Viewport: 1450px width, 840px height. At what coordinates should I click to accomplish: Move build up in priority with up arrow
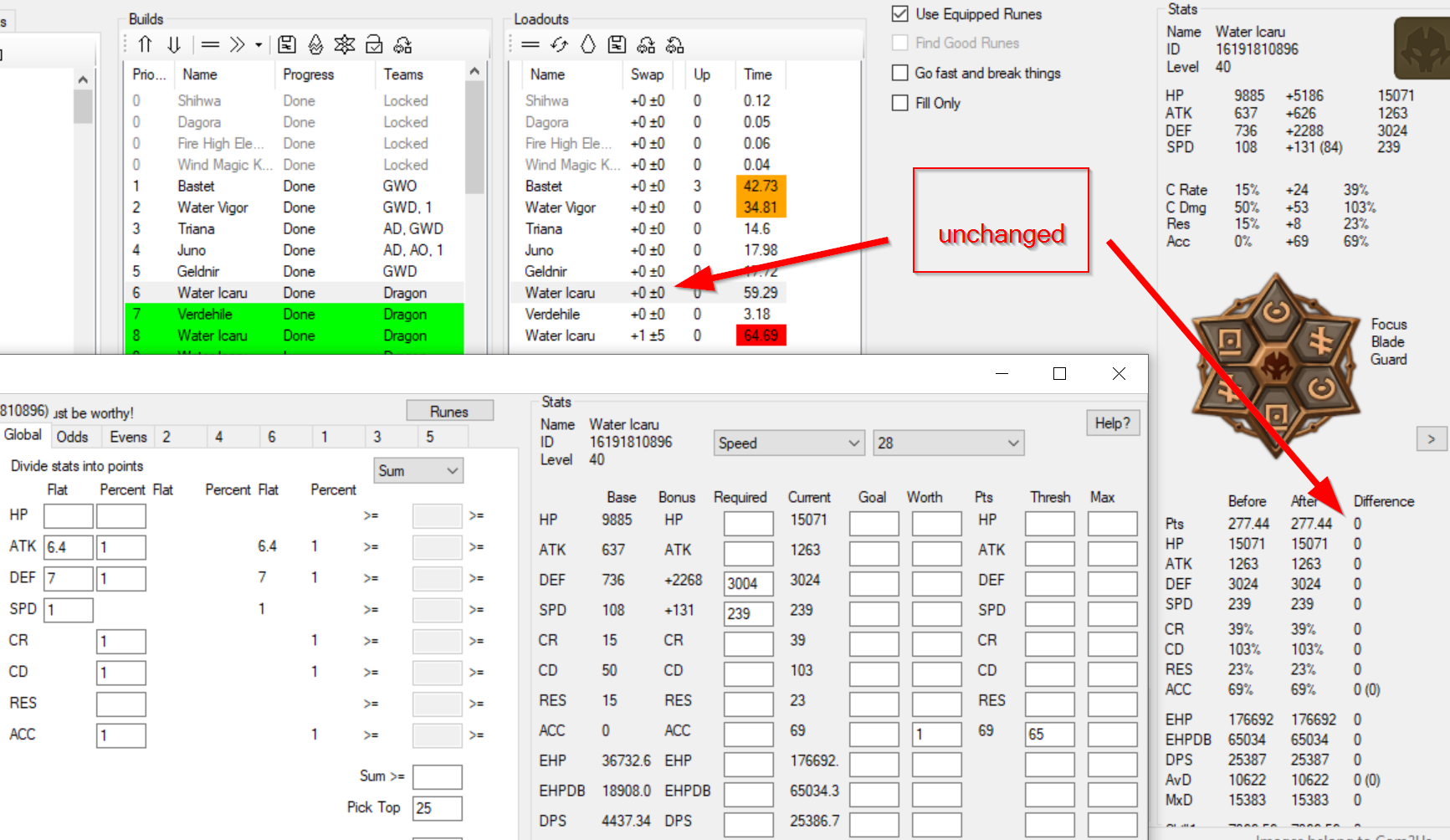tap(145, 44)
